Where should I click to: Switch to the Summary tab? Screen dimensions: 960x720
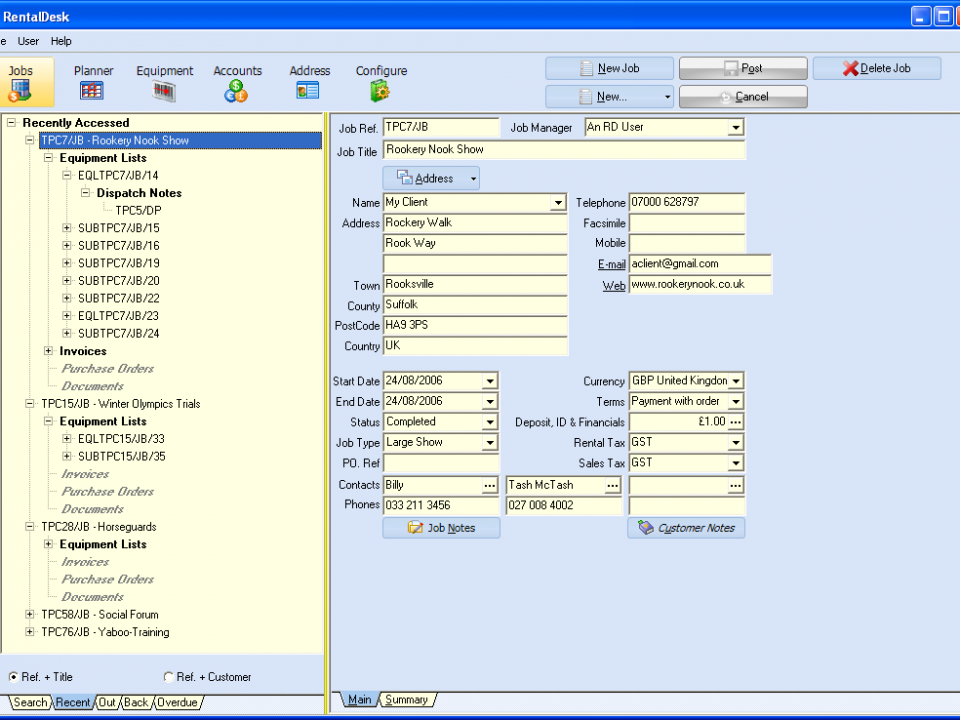tap(406, 700)
